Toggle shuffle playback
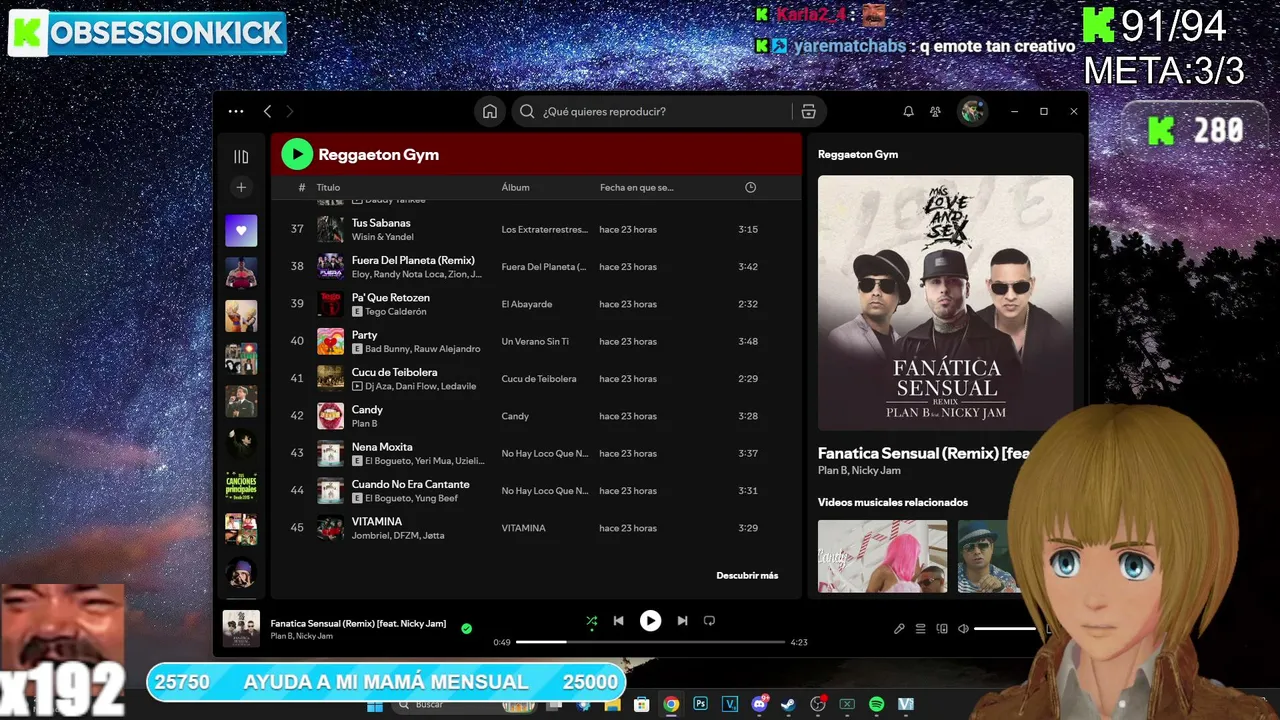Image resolution: width=1280 pixels, height=720 pixels. point(591,621)
